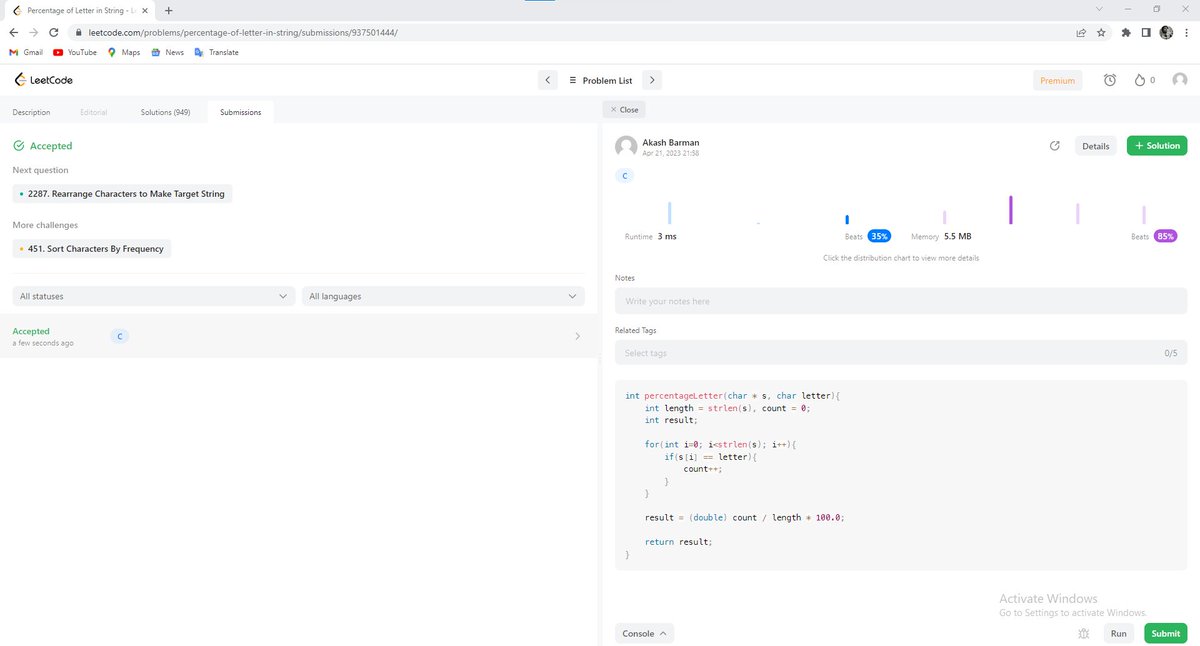Click the LeetCode logo
Image resolution: width=1200 pixels, height=646 pixels.
pos(43,80)
